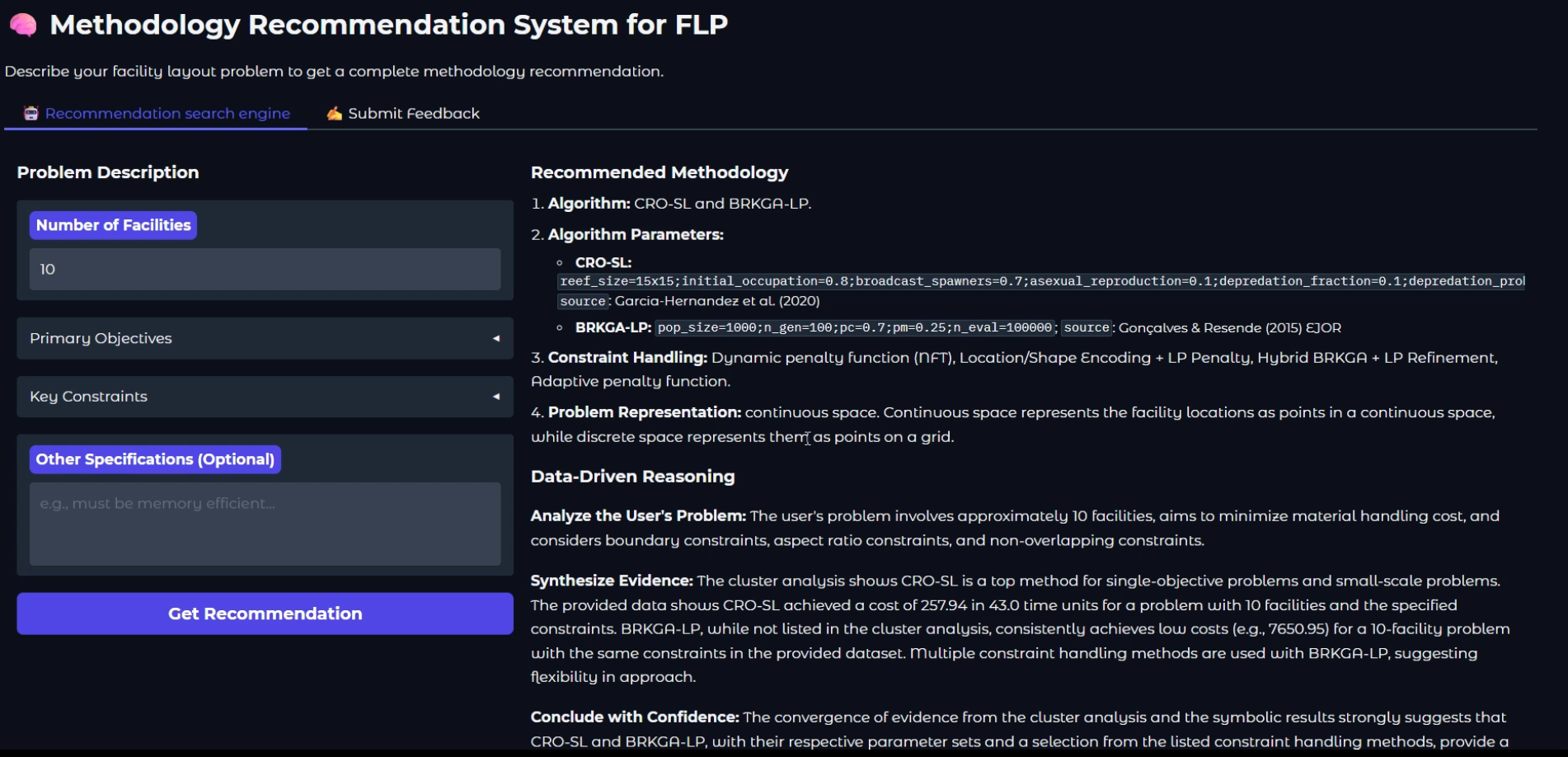Switch to the Submit Feedback tab

(x=413, y=114)
